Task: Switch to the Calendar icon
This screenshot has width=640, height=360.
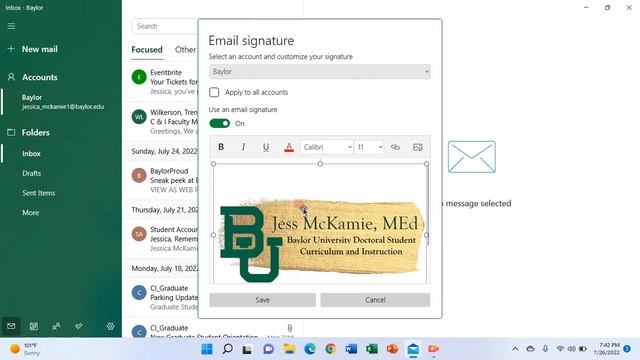Action: click(33, 326)
